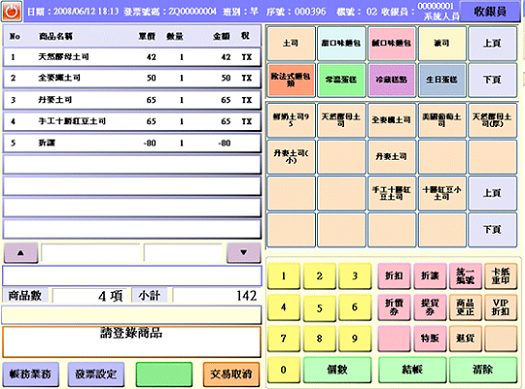Select row 4 手工十勝紅豆土司 in list
Viewport: 525px width, 389px height.
click(x=132, y=121)
